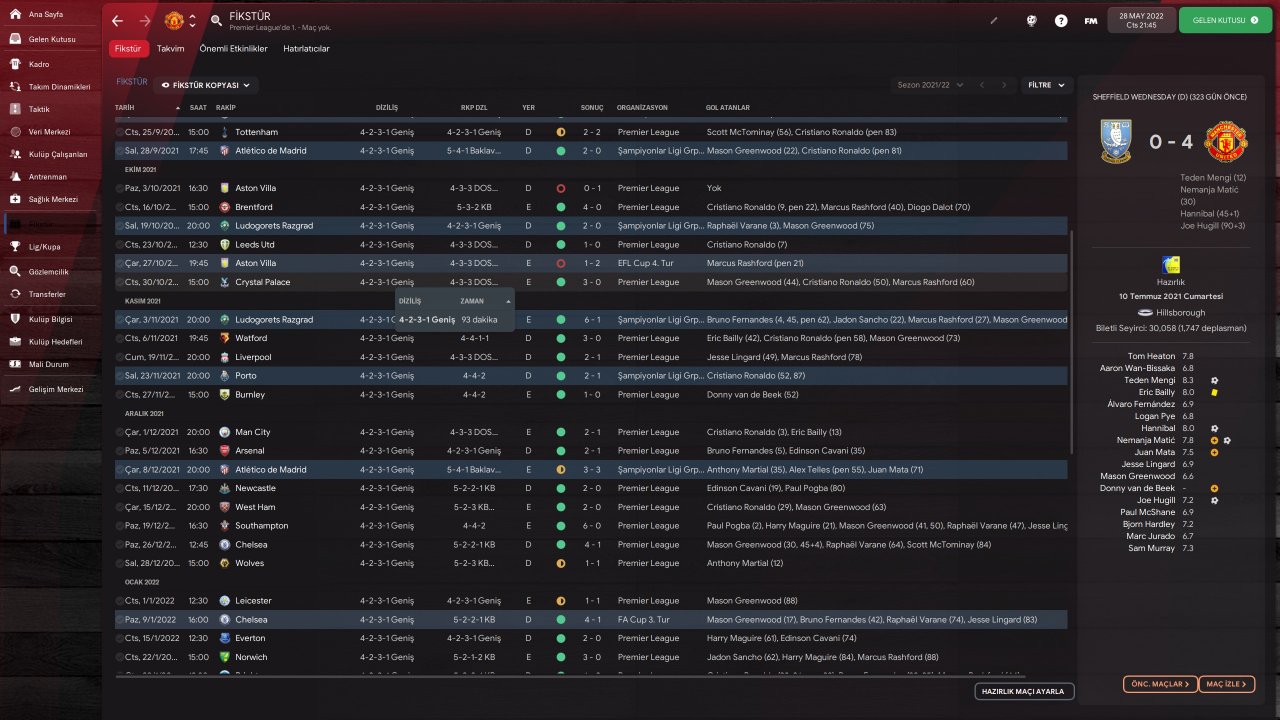The width and height of the screenshot is (1280, 720).
Task: Click the Önc. Maçlar button
Action: (1161, 684)
